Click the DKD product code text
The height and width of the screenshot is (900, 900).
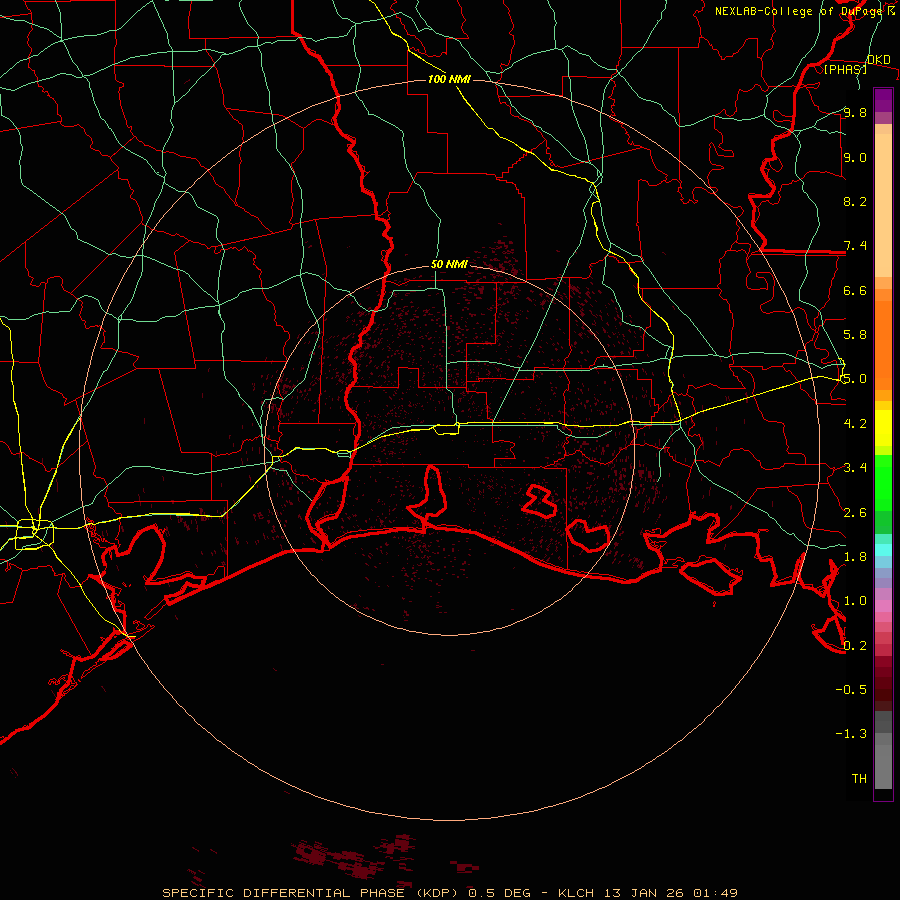tap(879, 60)
